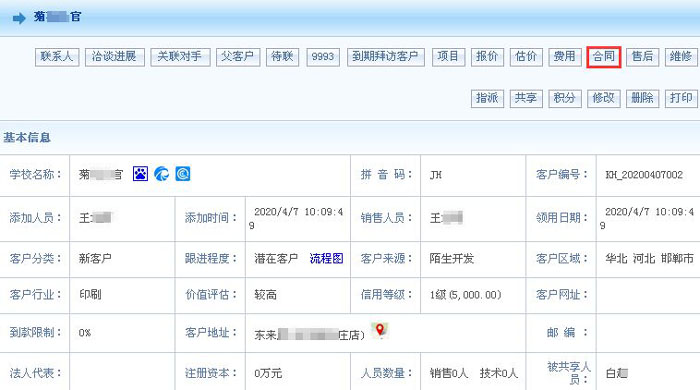Open the 父客户 button
Image resolution: width=700 pixels, height=390 pixels.
[x=238, y=57]
